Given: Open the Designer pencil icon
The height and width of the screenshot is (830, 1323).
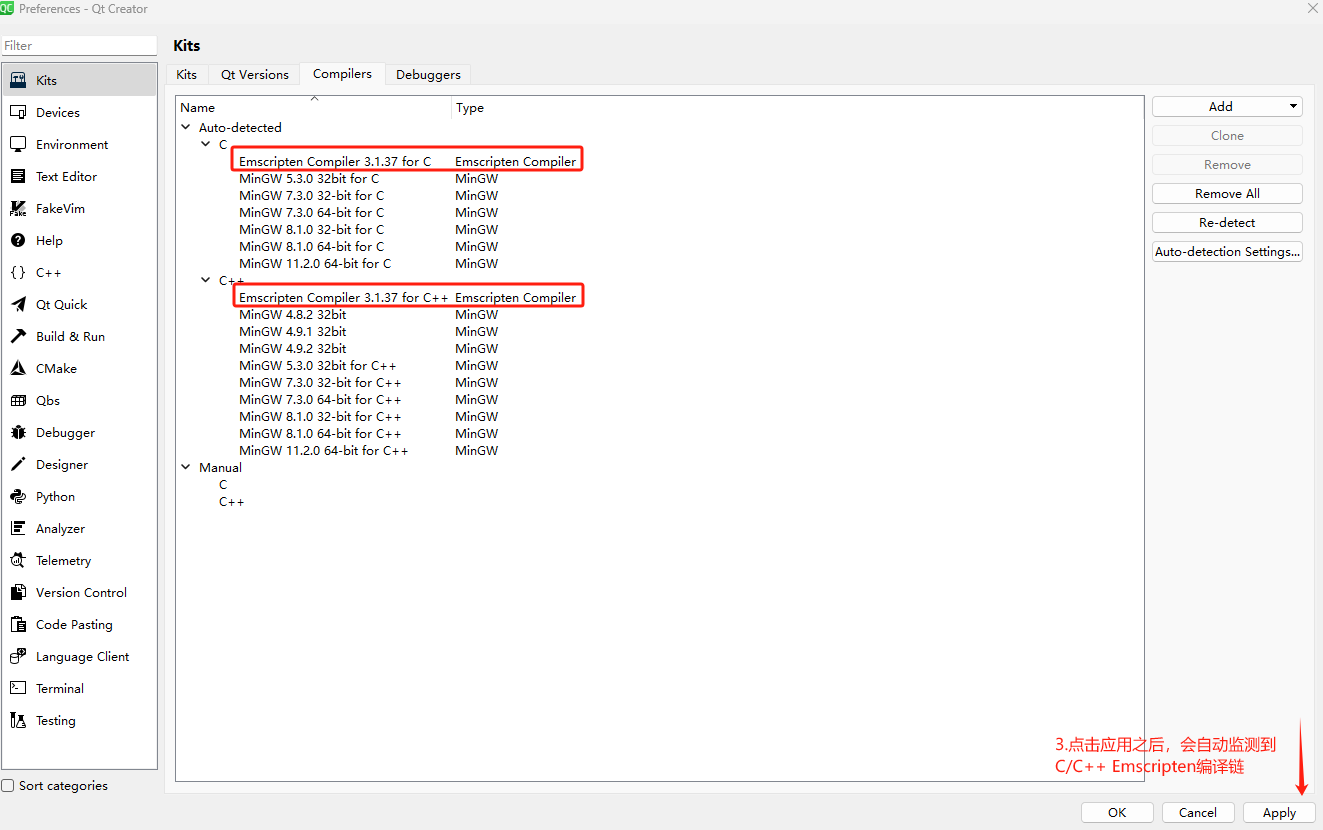Looking at the screenshot, I should click(x=18, y=464).
